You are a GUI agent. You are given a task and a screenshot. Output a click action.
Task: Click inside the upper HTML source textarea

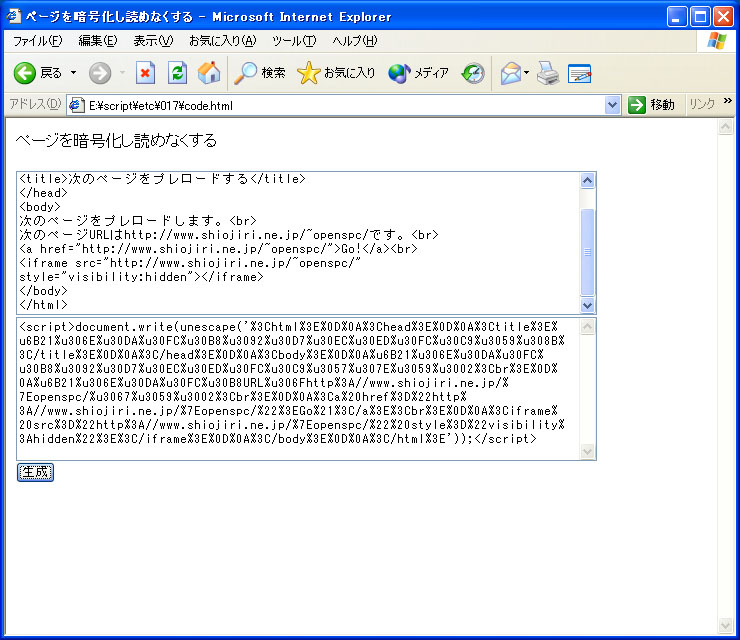[298, 242]
